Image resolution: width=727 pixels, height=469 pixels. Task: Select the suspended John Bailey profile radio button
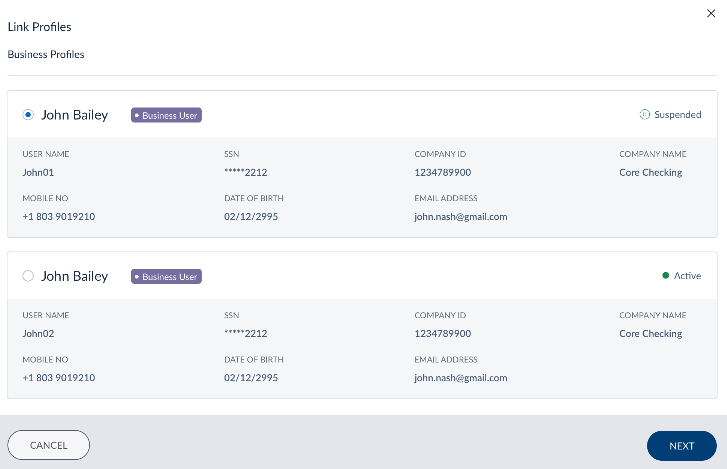[x=28, y=115]
